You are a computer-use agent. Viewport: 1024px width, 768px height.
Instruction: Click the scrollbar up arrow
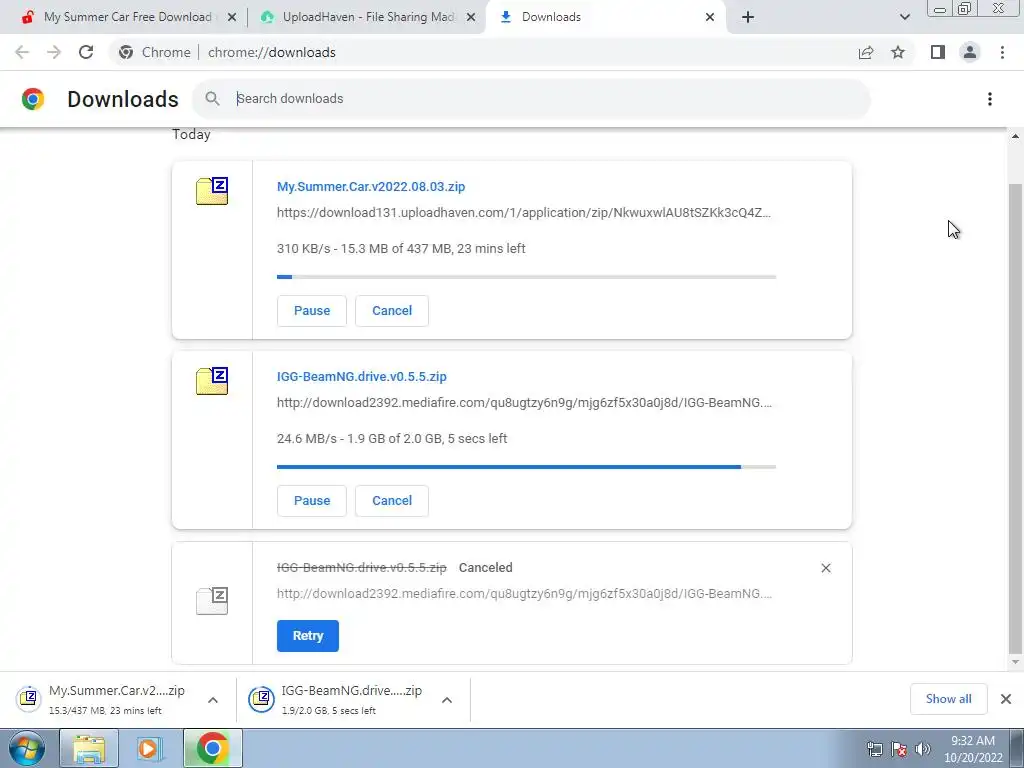click(1015, 136)
